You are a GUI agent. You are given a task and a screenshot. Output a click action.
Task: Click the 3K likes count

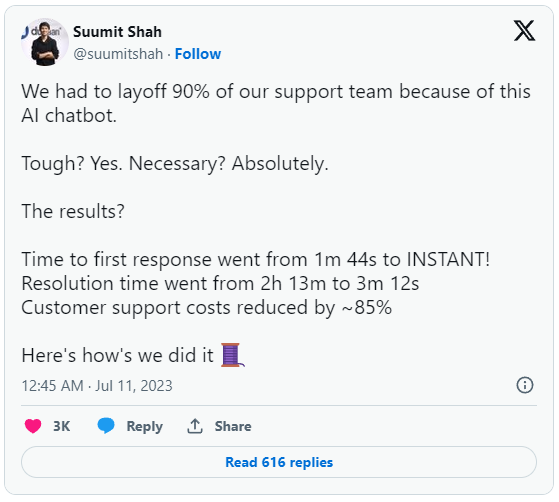click(x=62, y=426)
